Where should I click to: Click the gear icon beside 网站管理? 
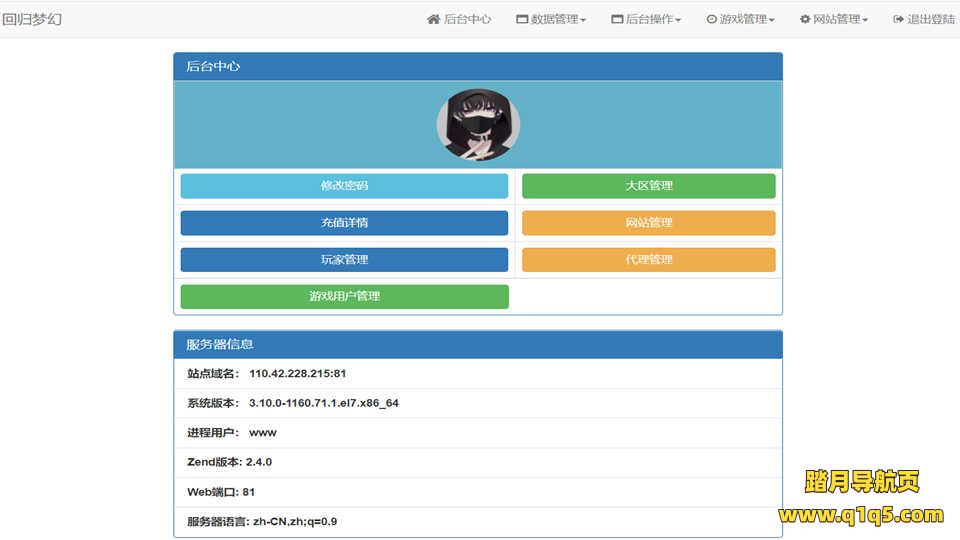coord(805,19)
